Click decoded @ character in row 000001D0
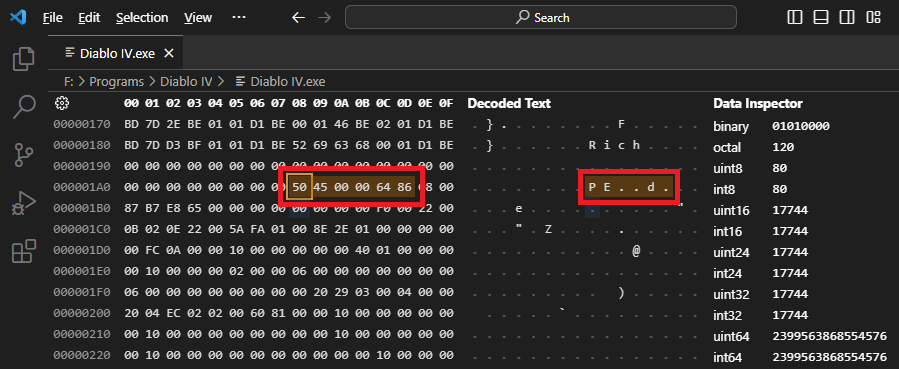Viewport: 899px width, 369px height. 636,250
